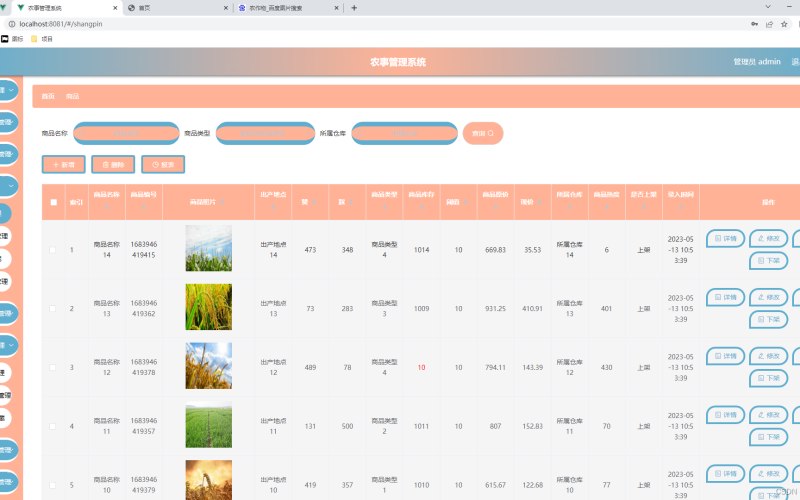Sort table by 商品名称 column header
800x500 pixels.
(107, 200)
